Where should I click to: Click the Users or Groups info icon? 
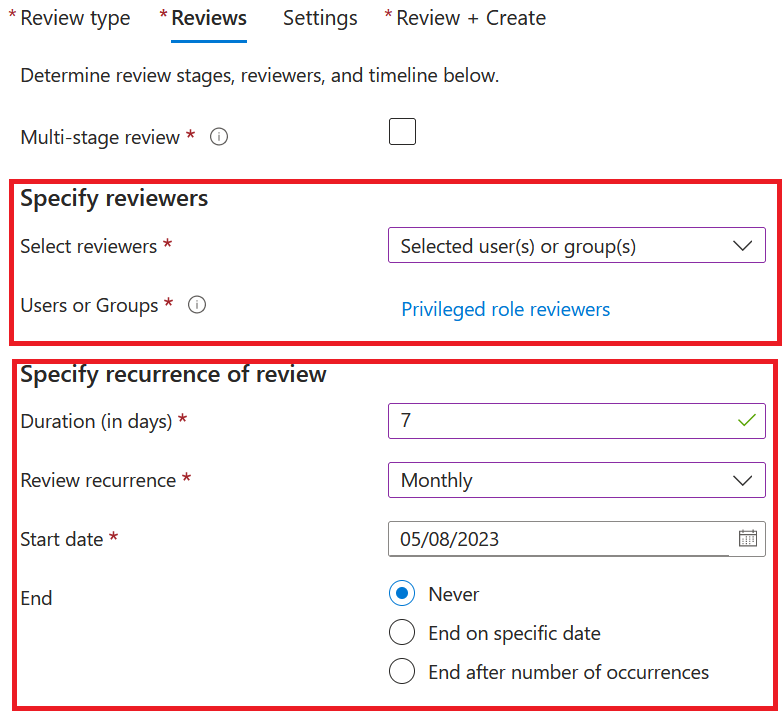tap(197, 306)
